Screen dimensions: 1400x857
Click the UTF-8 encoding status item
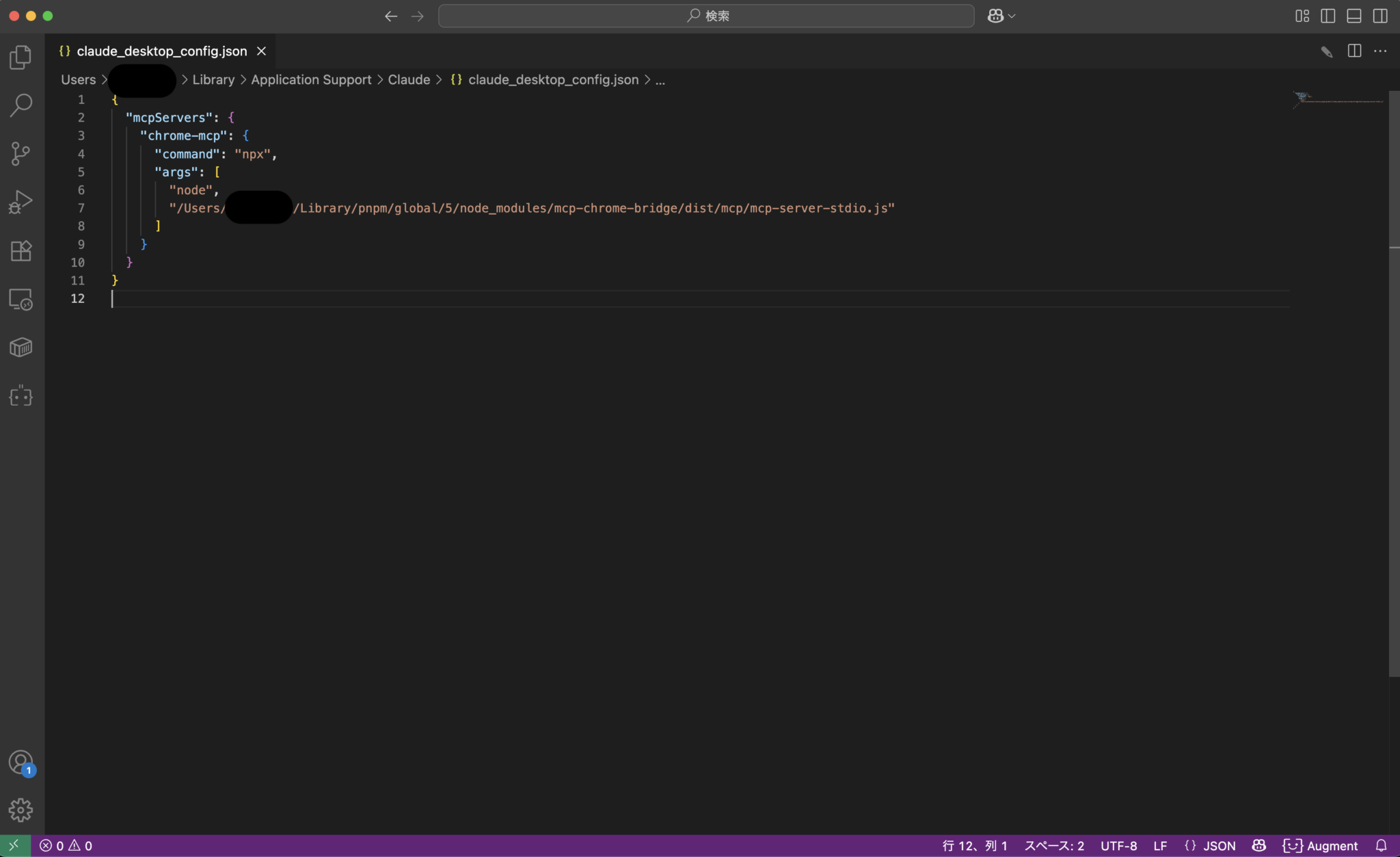[x=1118, y=846]
